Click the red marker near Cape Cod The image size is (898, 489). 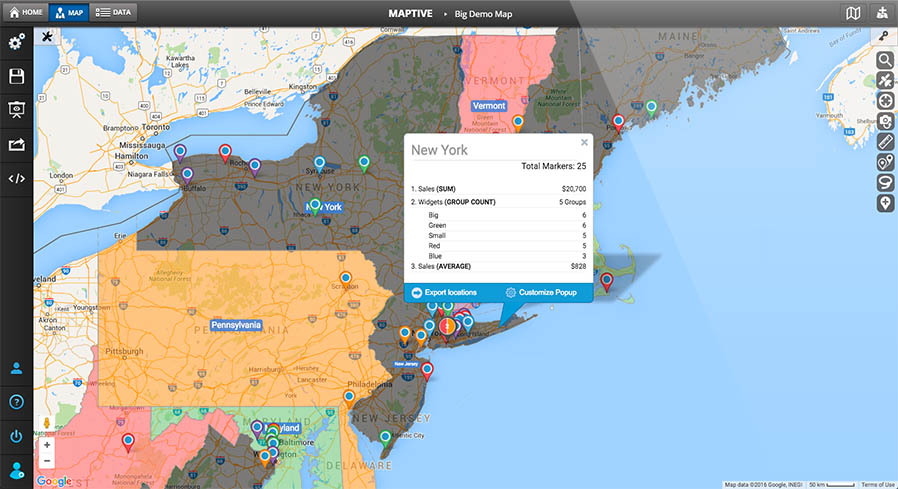(x=606, y=282)
